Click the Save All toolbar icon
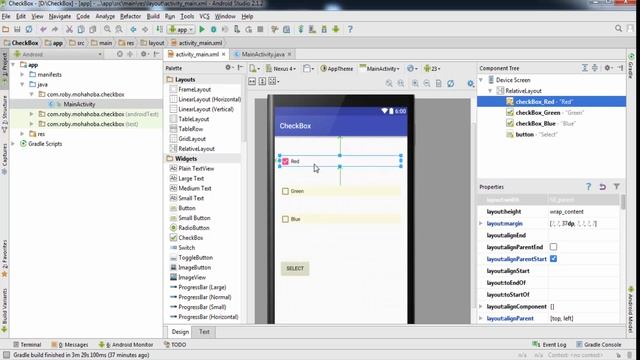This screenshot has width=640, height=360. tap(17, 29)
